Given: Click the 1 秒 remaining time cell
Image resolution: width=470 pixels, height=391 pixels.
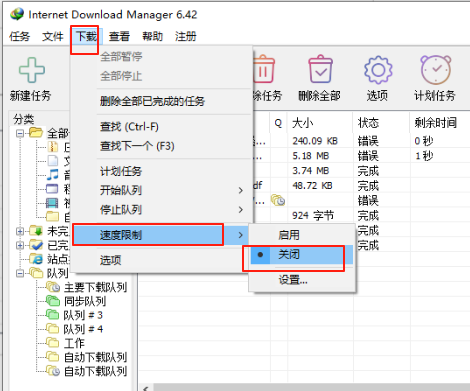Looking at the screenshot, I should coord(424,156).
